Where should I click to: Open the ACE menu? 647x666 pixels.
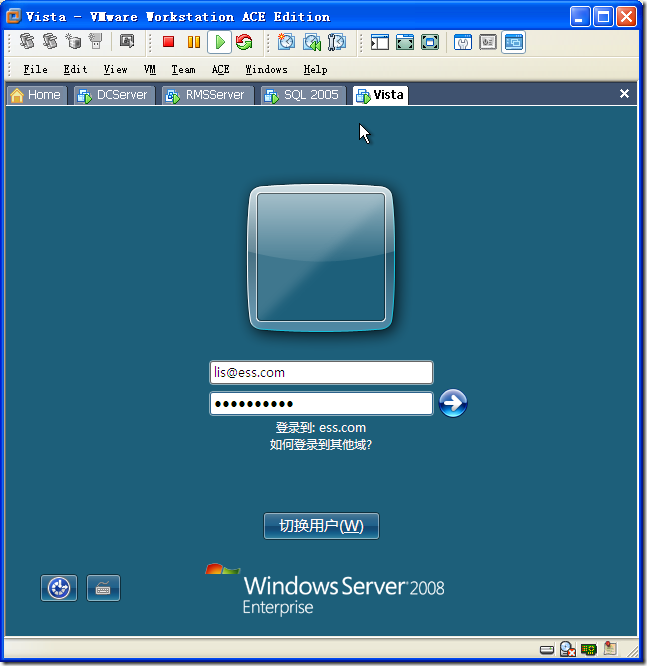point(220,69)
